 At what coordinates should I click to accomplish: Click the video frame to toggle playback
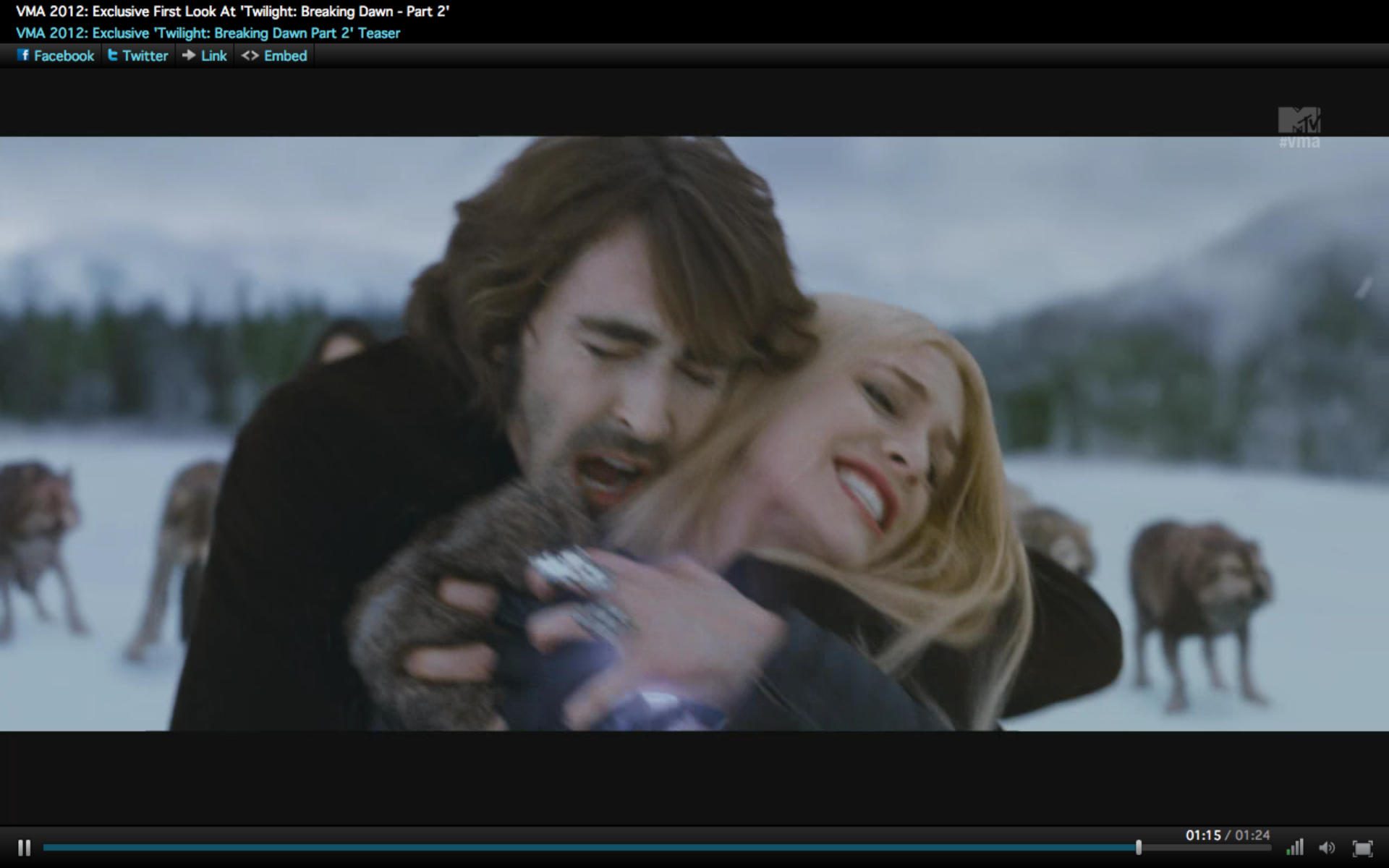coord(694,434)
